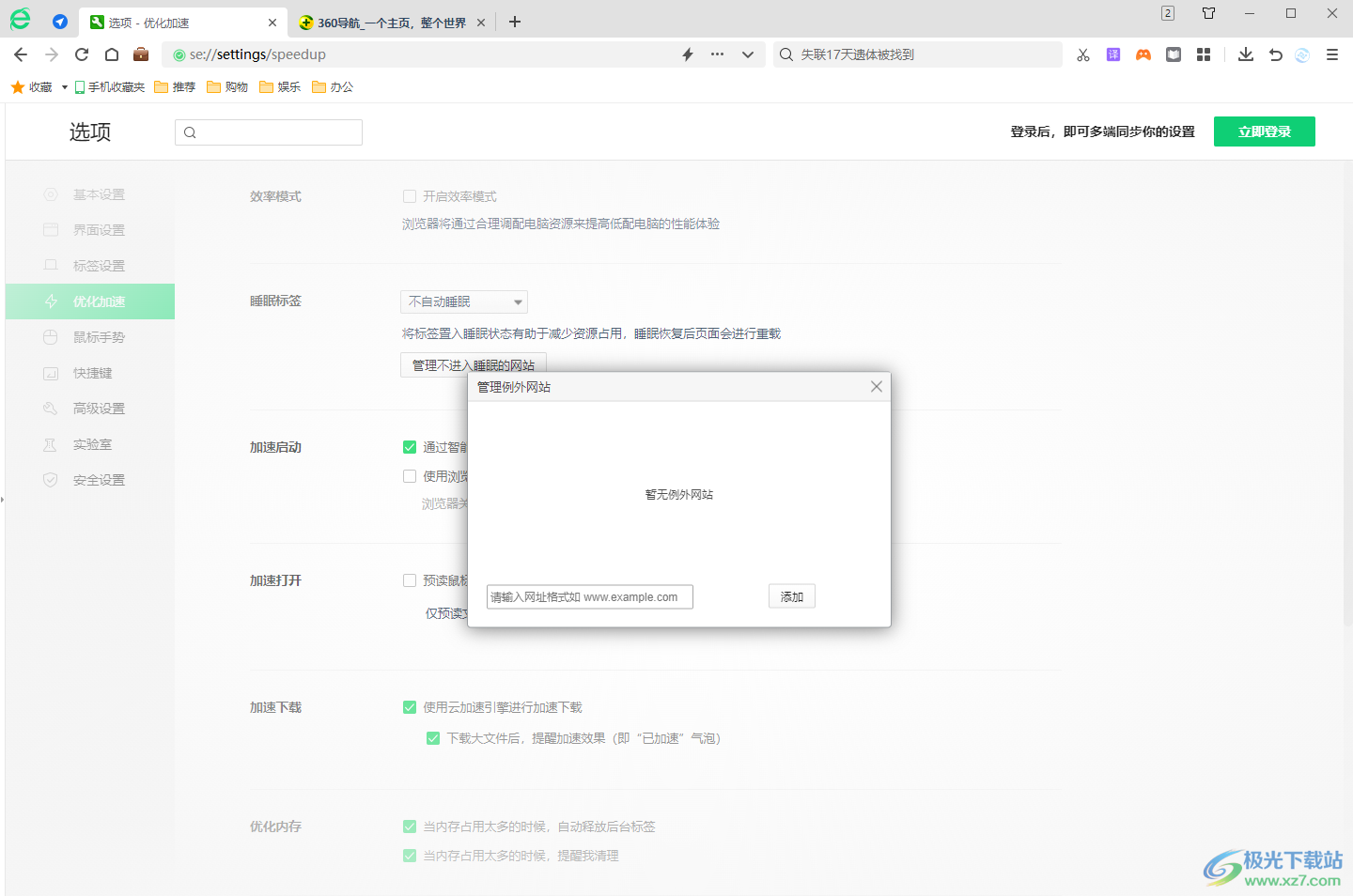Click the 添加 button in dialog

(x=792, y=596)
